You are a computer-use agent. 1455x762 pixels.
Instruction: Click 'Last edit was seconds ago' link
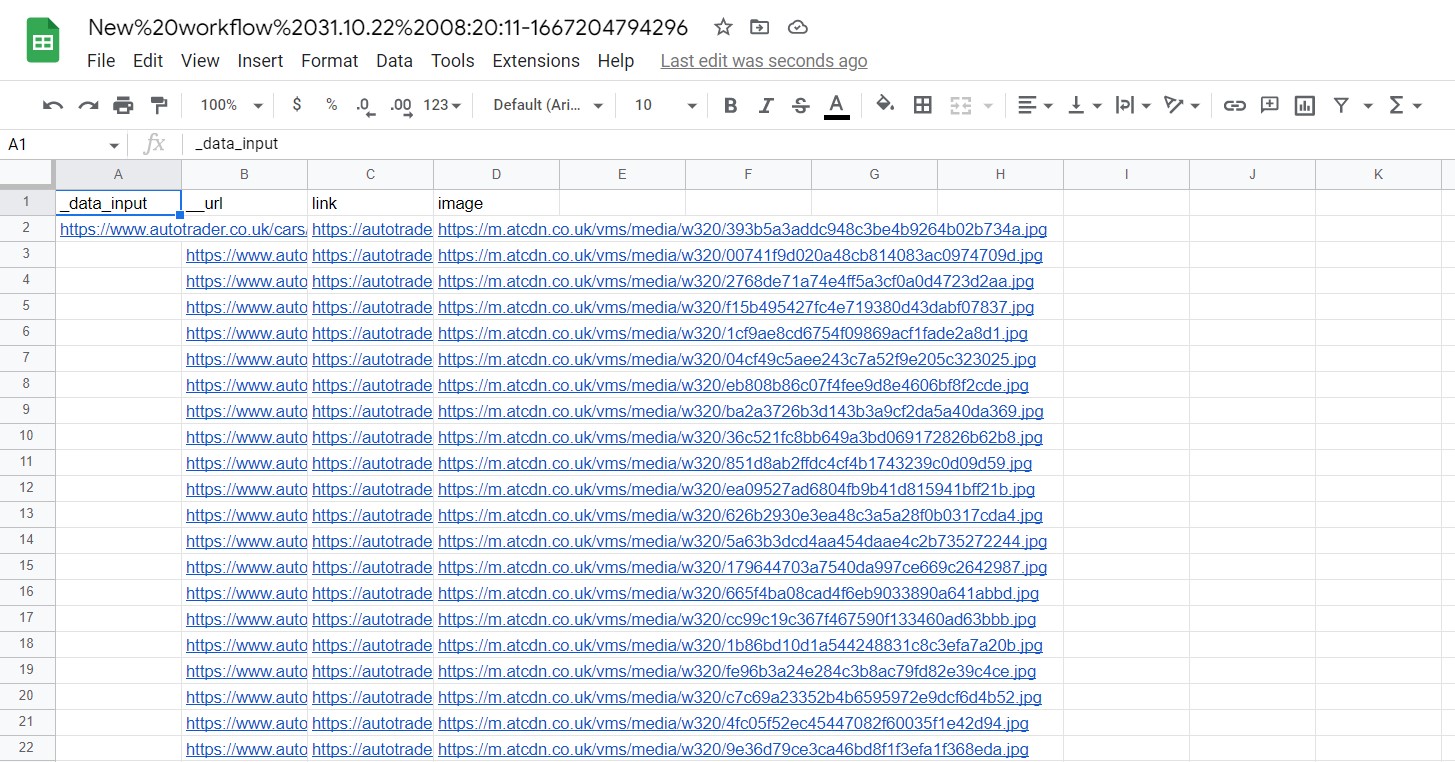click(763, 61)
